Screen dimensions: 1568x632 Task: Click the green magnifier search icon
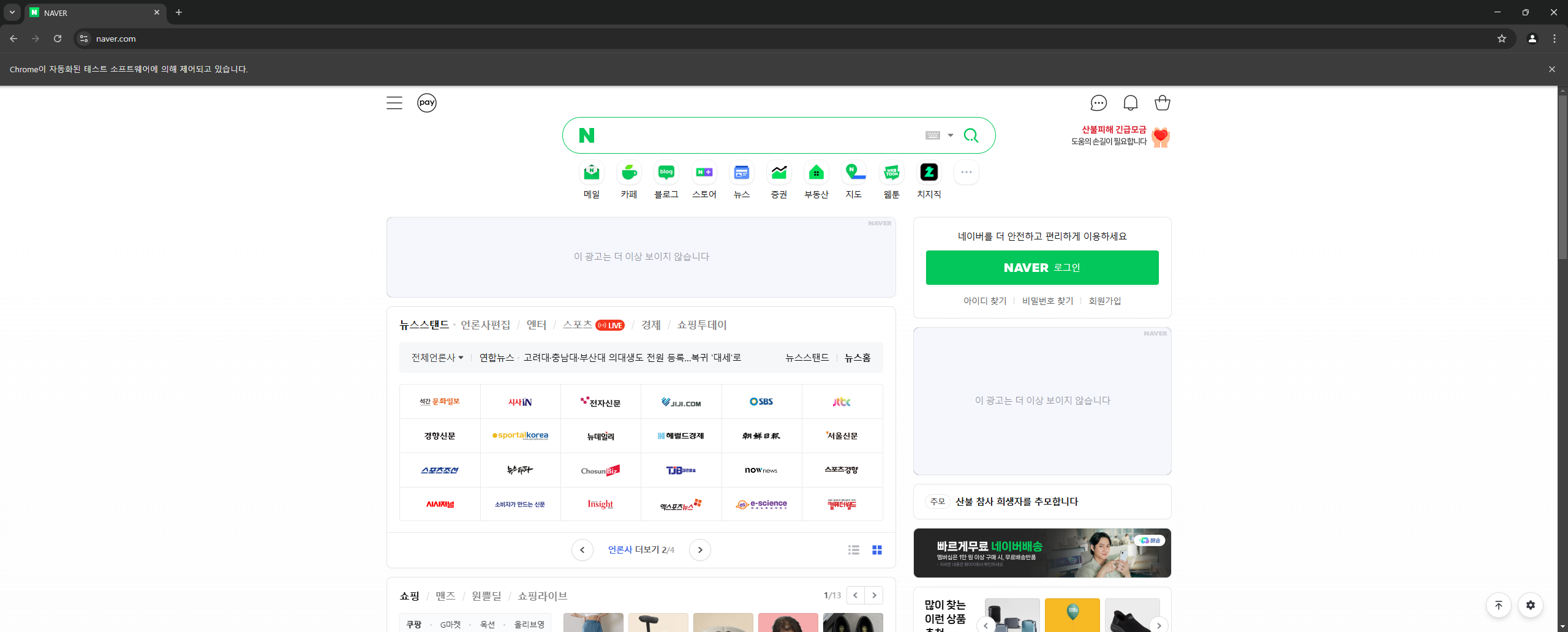pyautogui.click(x=971, y=135)
